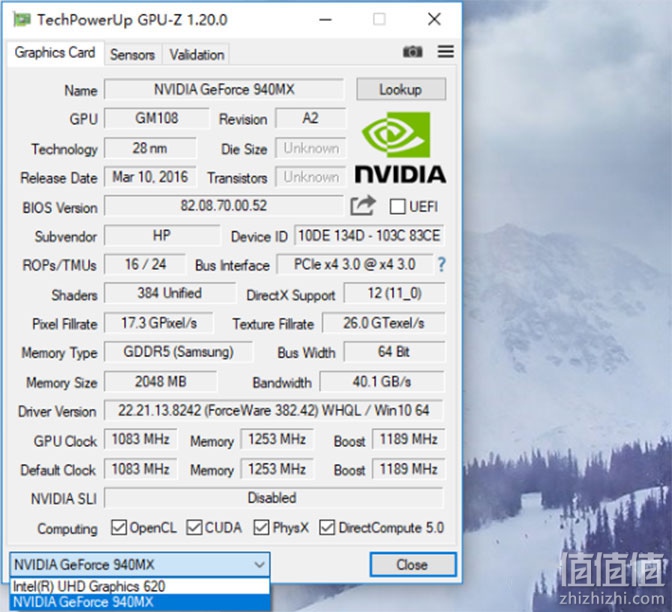Click the Technology field 28 nm

[x=150, y=148]
